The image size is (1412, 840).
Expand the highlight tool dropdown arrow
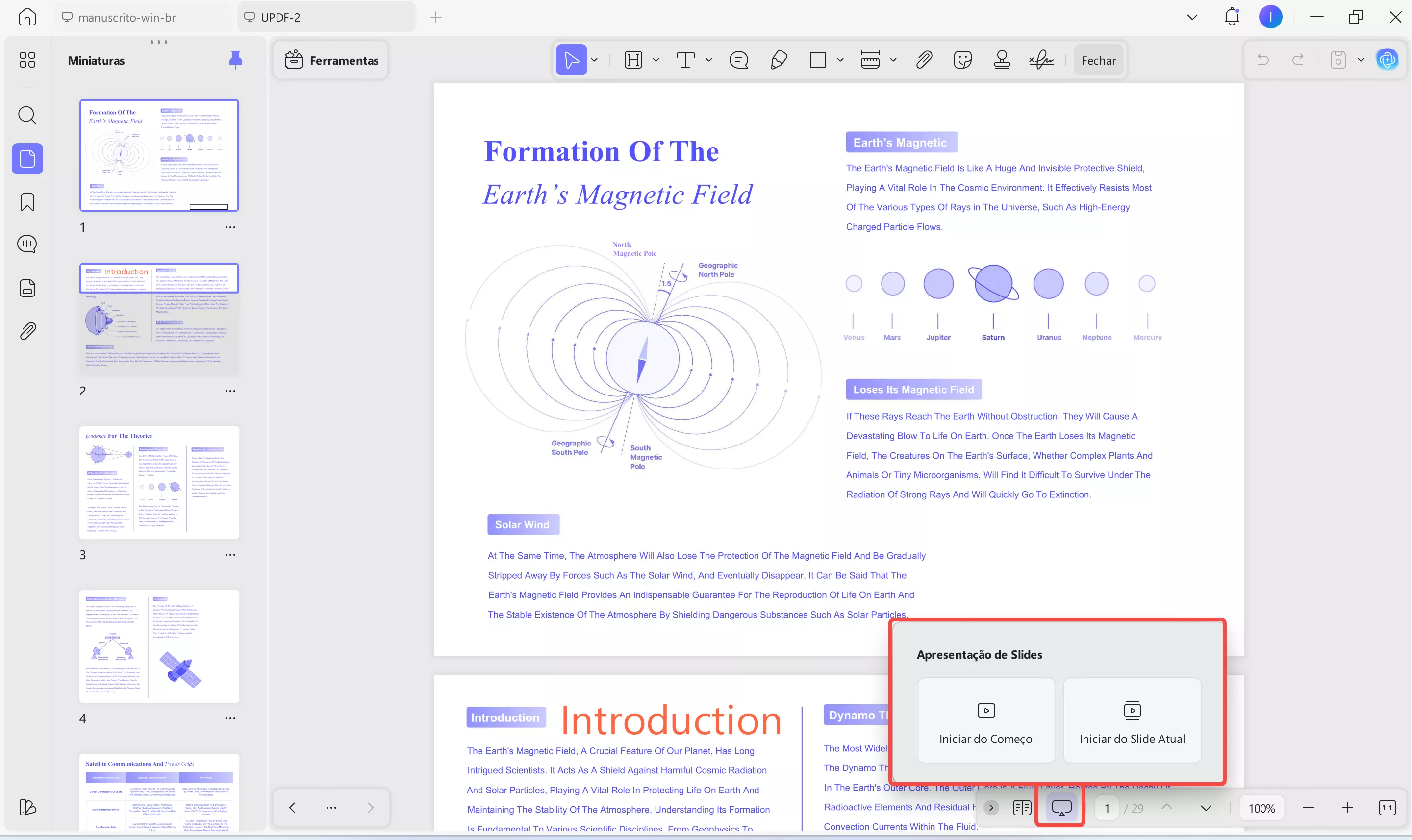pos(656,60)
